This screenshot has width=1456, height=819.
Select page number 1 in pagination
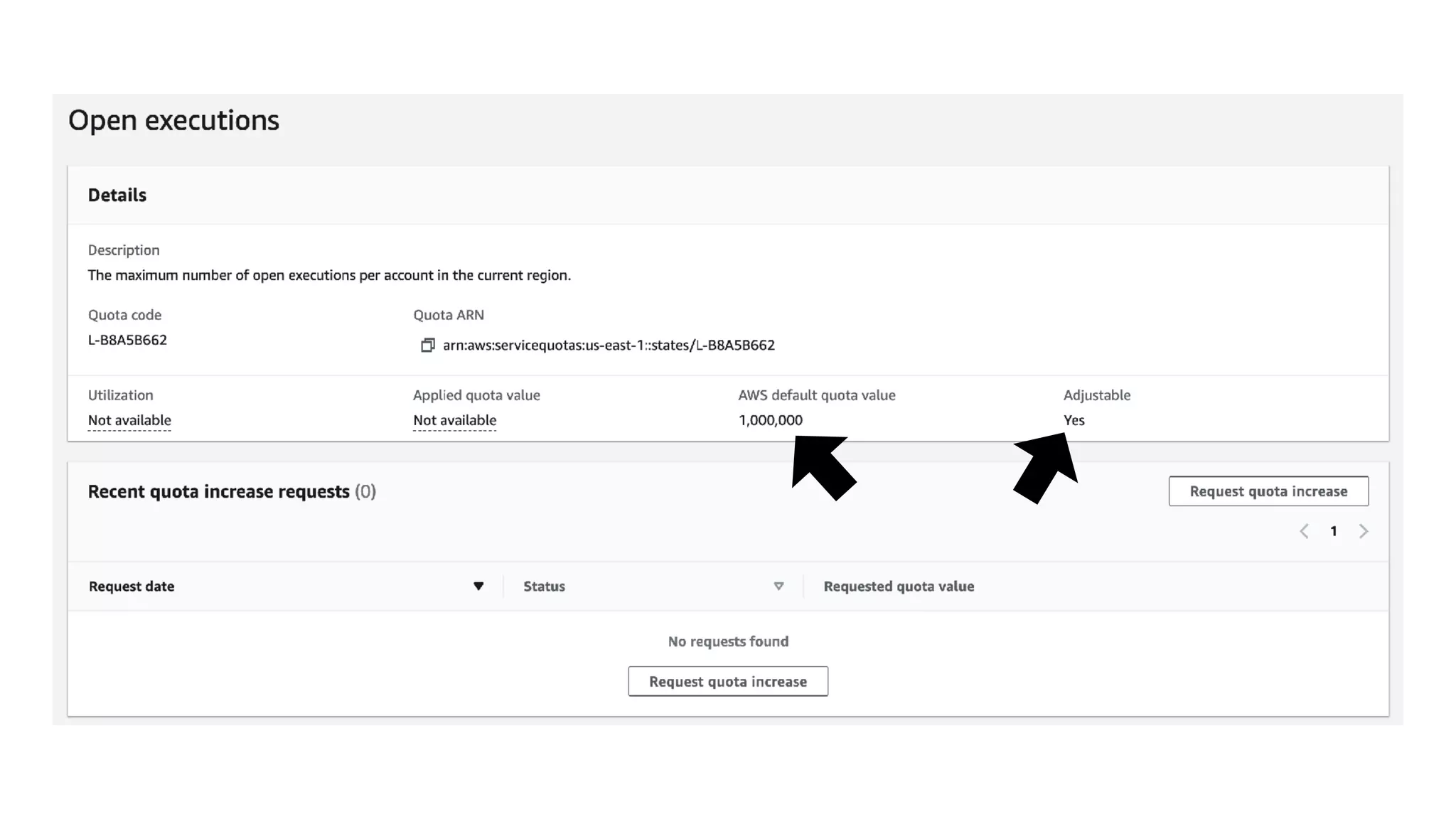click(x=1334, y=531)
